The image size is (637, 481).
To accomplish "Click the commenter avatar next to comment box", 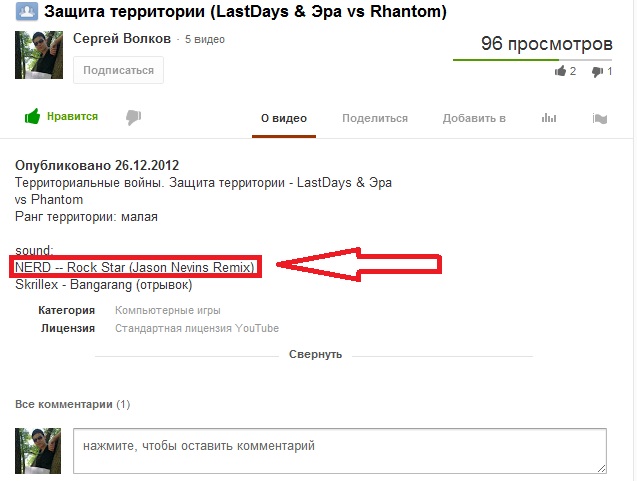I will pyautogui.click(x=38, y=451).
